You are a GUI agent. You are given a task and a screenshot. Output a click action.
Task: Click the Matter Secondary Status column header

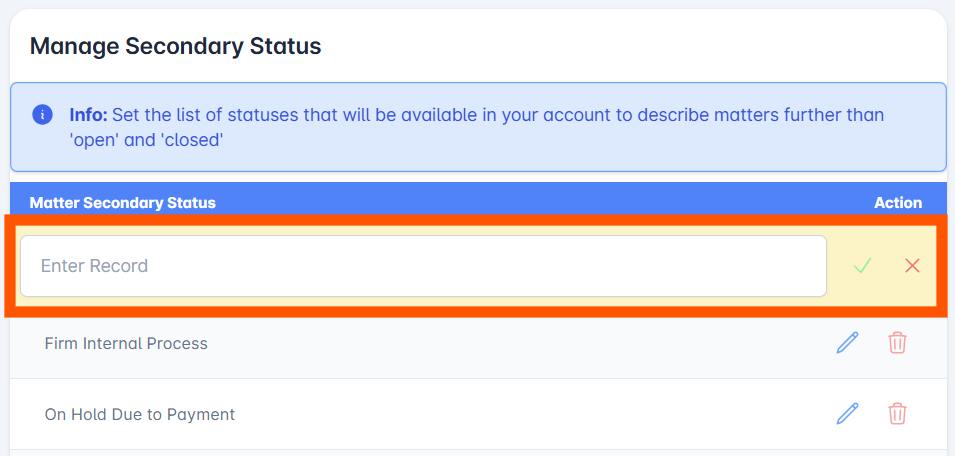[x=122, y=203]
